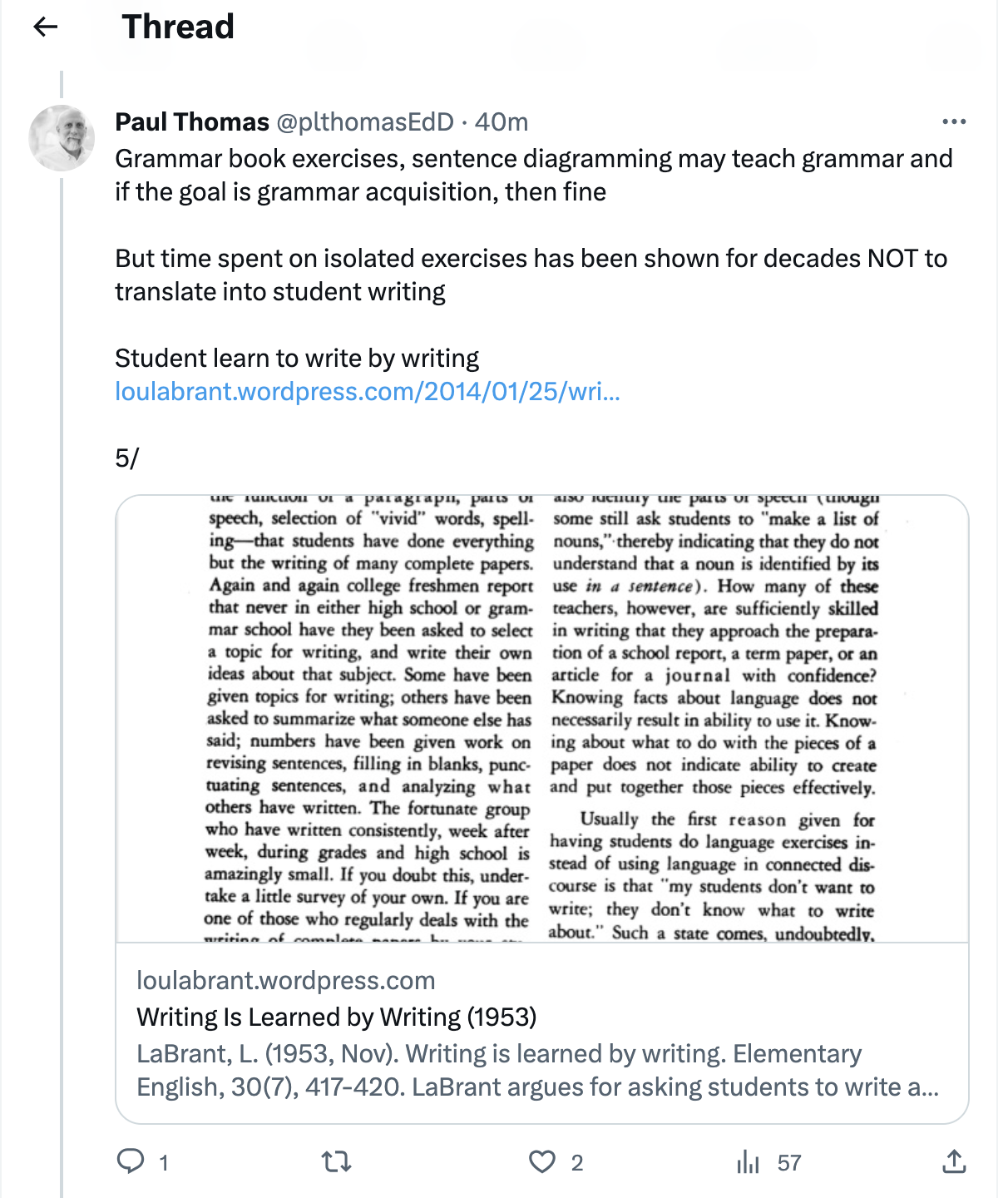
Task: Click the @plthomasEdD handle
Action: pos(365,122)
